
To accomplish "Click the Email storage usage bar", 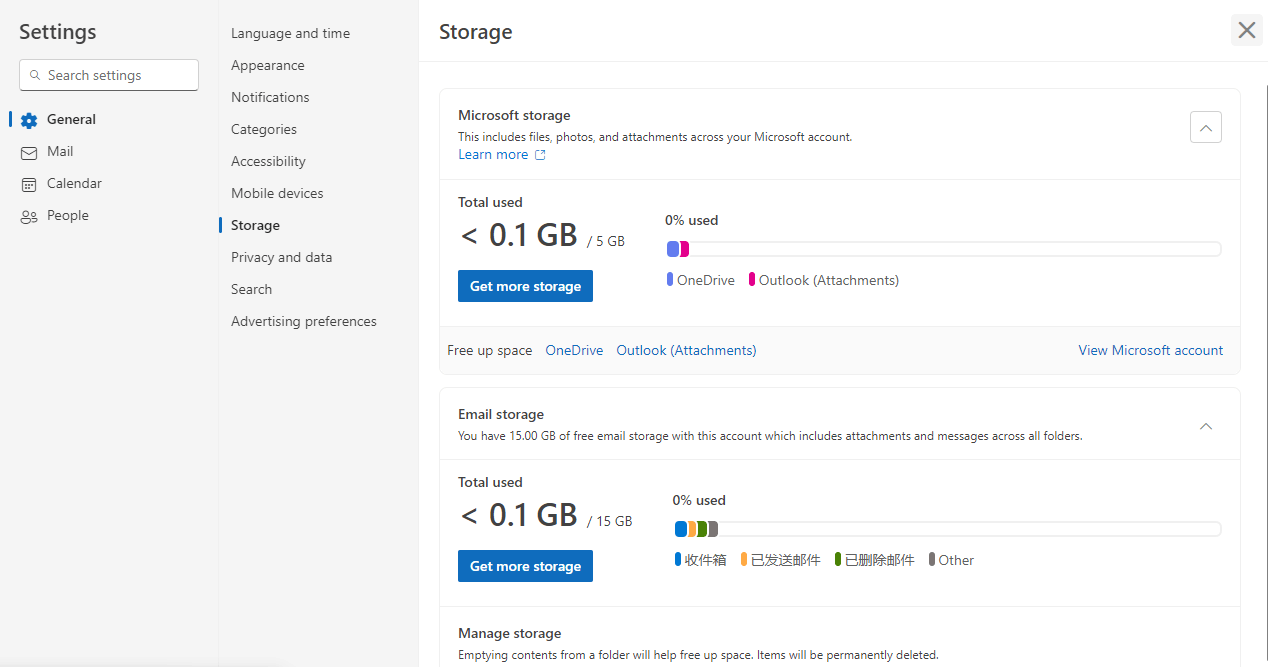I will click(947, 529).
